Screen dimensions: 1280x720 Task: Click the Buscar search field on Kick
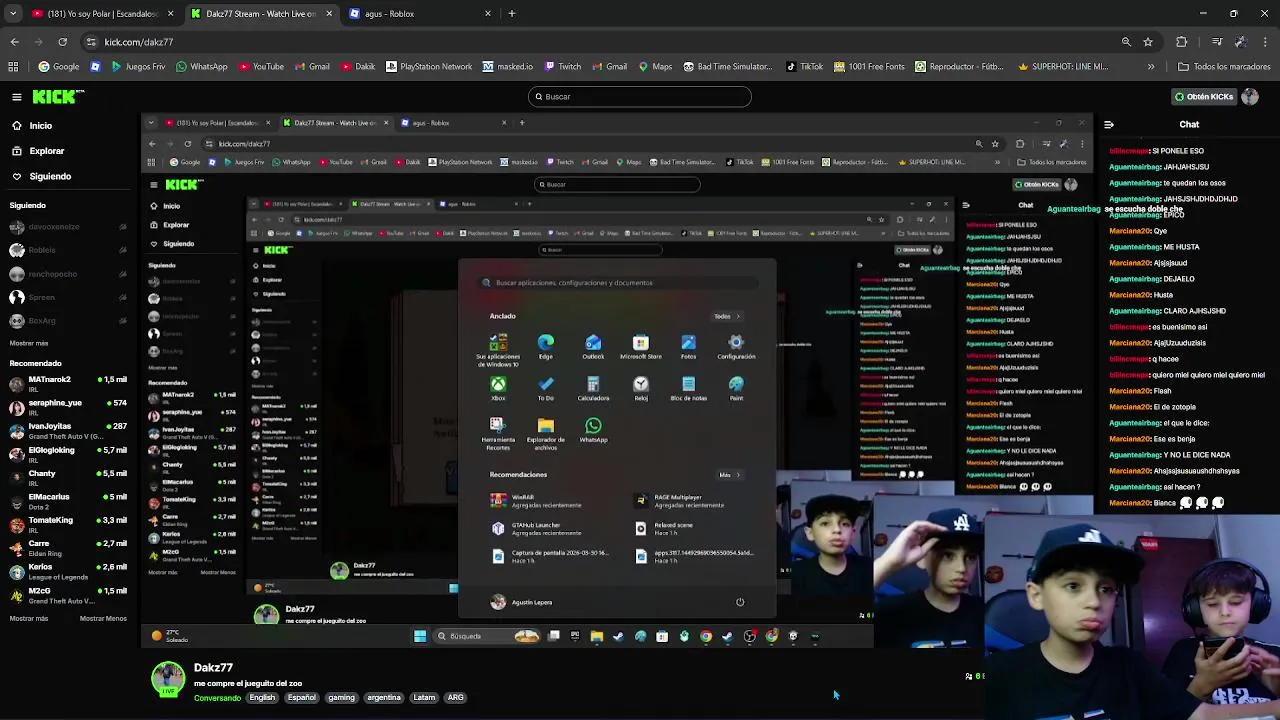tap(640, 97)
